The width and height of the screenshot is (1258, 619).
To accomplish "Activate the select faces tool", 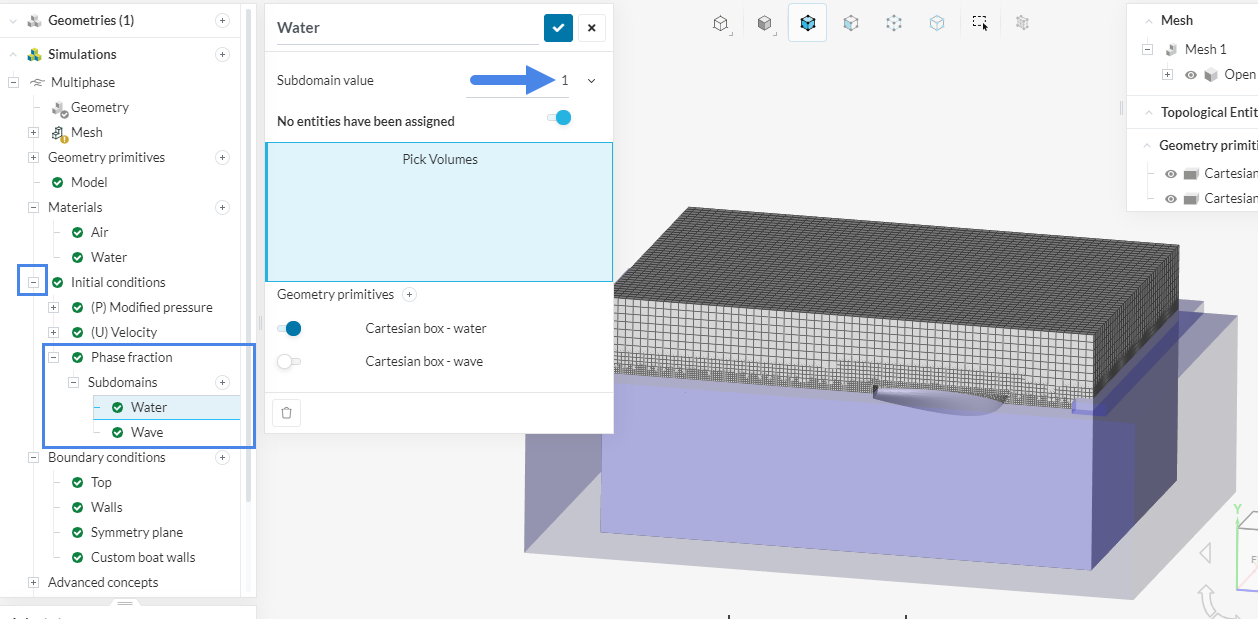I will tap(850, 23).
